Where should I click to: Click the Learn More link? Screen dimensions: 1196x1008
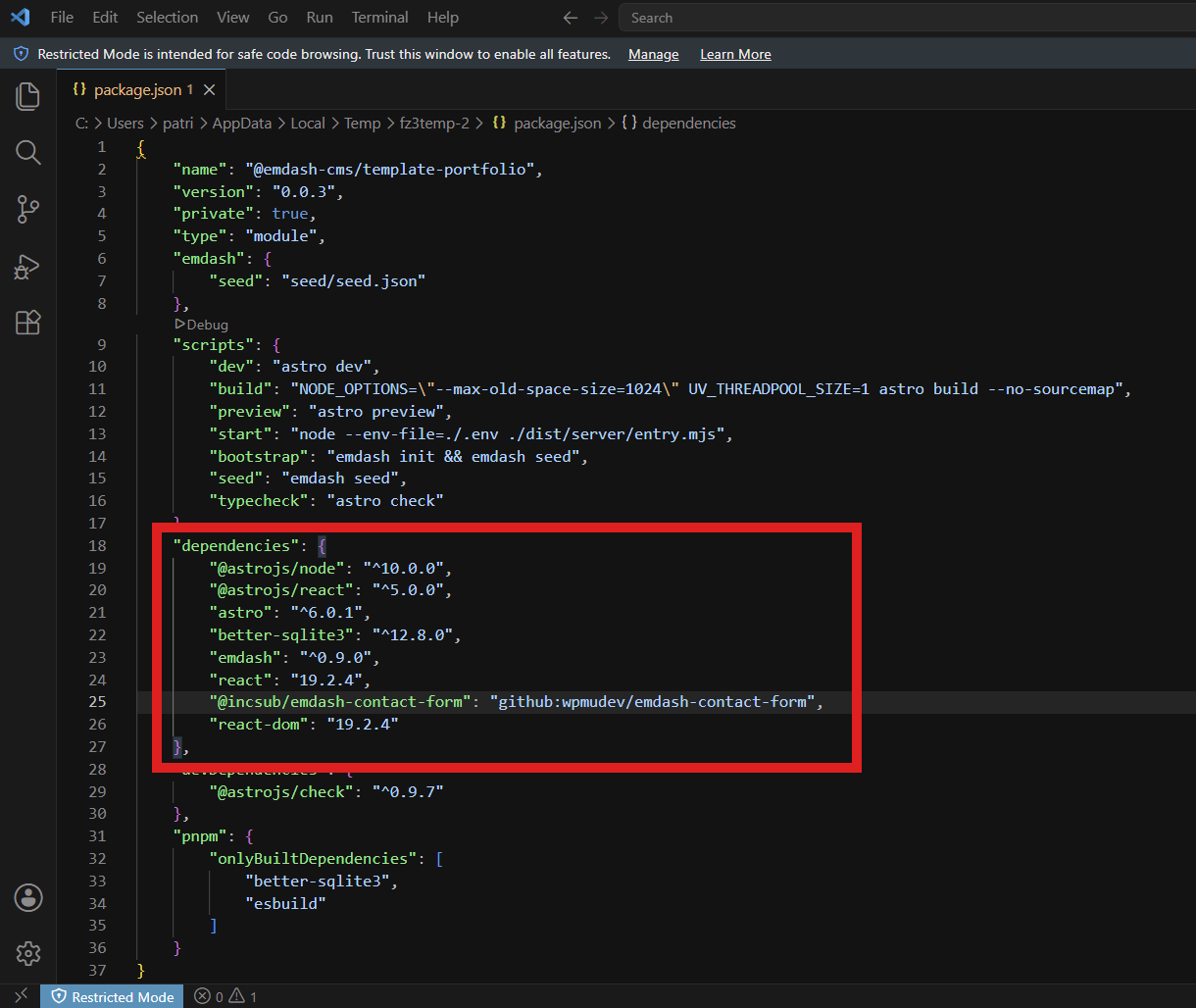point(735,55)
